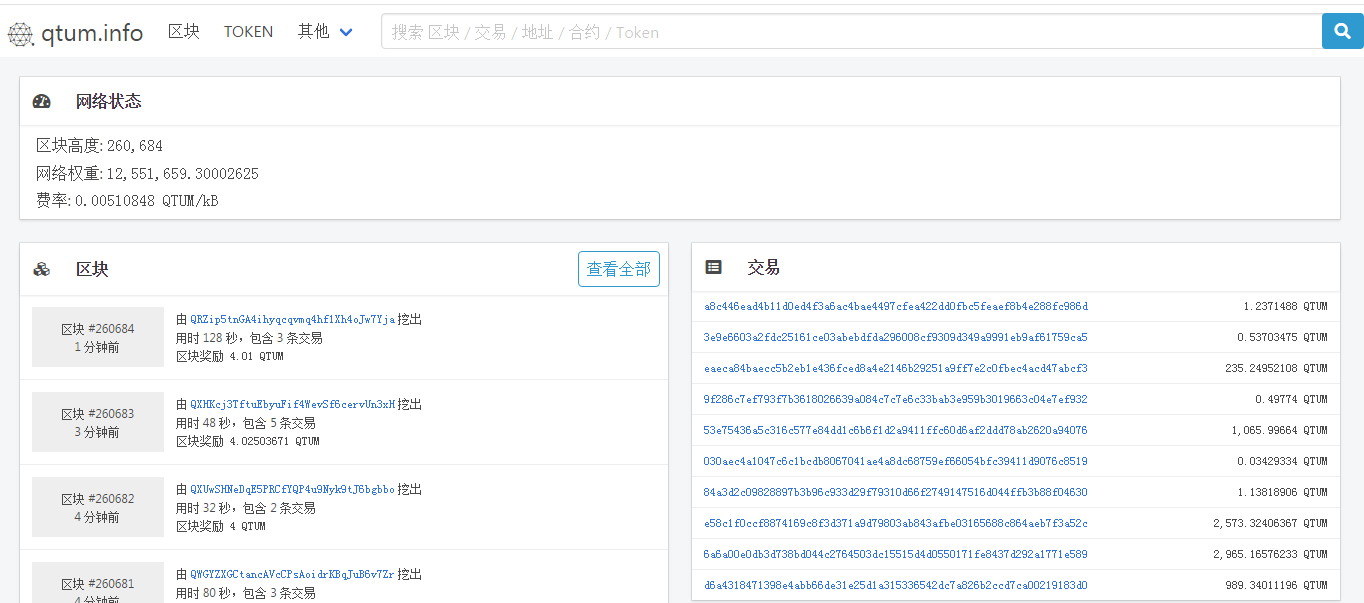The image size is (1364, 603).
Task: Click the 0.49774 QTUM amount
Action: pos(1291,399)
